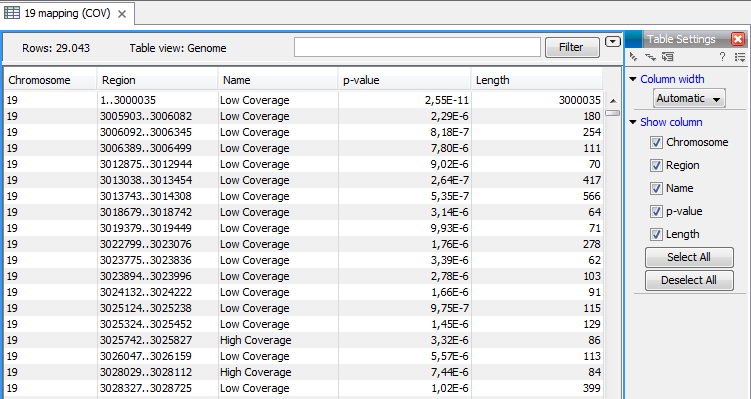This screenshot has width=751, height=399.
Task: Select the Length 278 cell
Action: click(537, 244)
